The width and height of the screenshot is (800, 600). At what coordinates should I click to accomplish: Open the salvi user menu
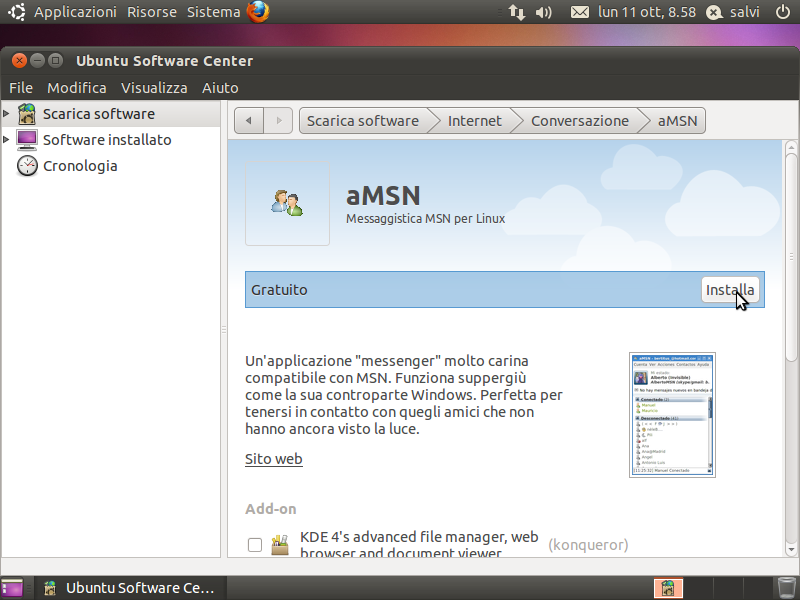tap(744, 12)
